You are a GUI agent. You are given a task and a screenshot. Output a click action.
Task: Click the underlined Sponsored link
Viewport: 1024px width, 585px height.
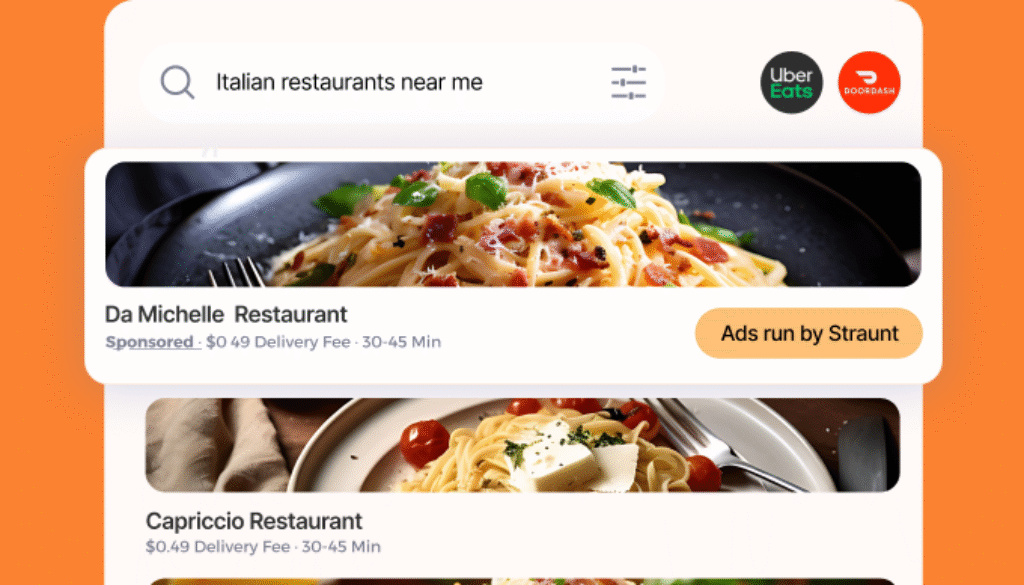pyautogui.click(x=150, y=342)
